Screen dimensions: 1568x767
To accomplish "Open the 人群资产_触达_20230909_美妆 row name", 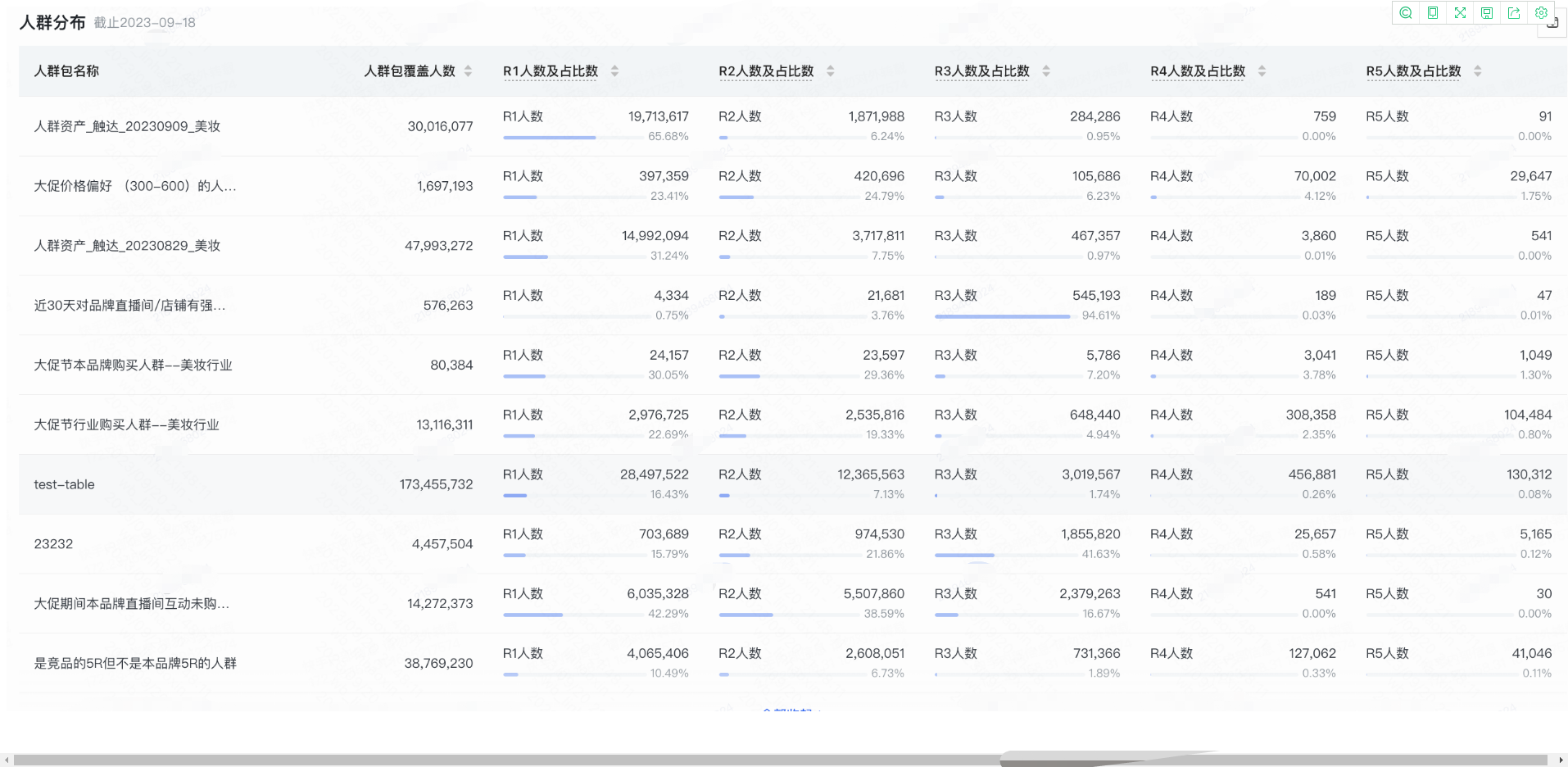I will (x=127, y=126).
